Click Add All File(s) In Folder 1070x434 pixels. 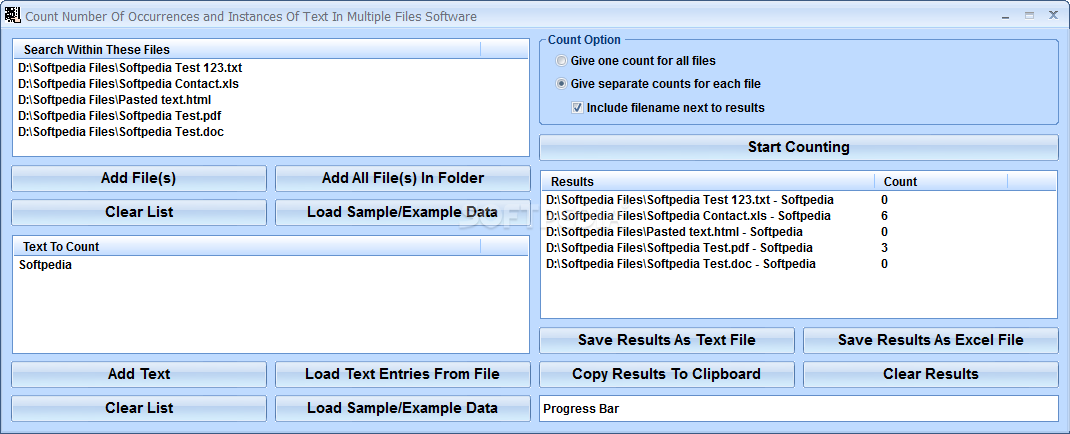403,179
